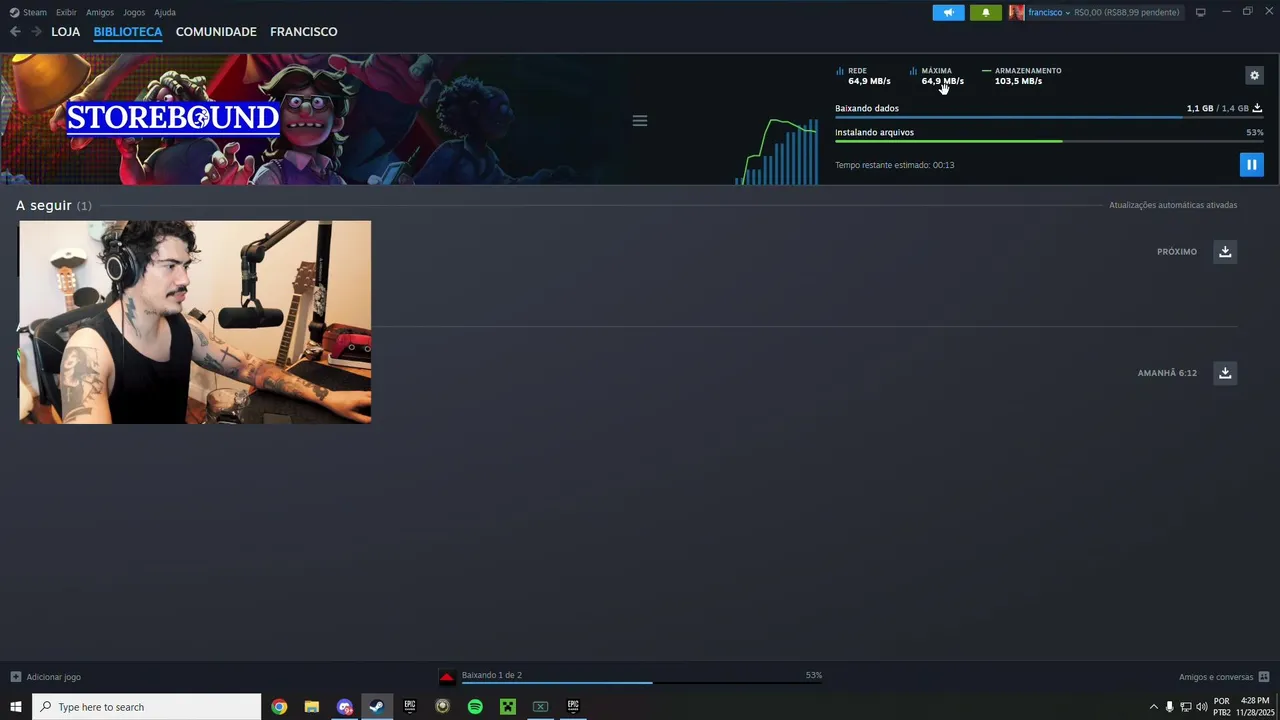Image resolution: width=1280 pixels, height=720 pixels.
Task: Open the Steam menu
Action: tap(28, 12)
